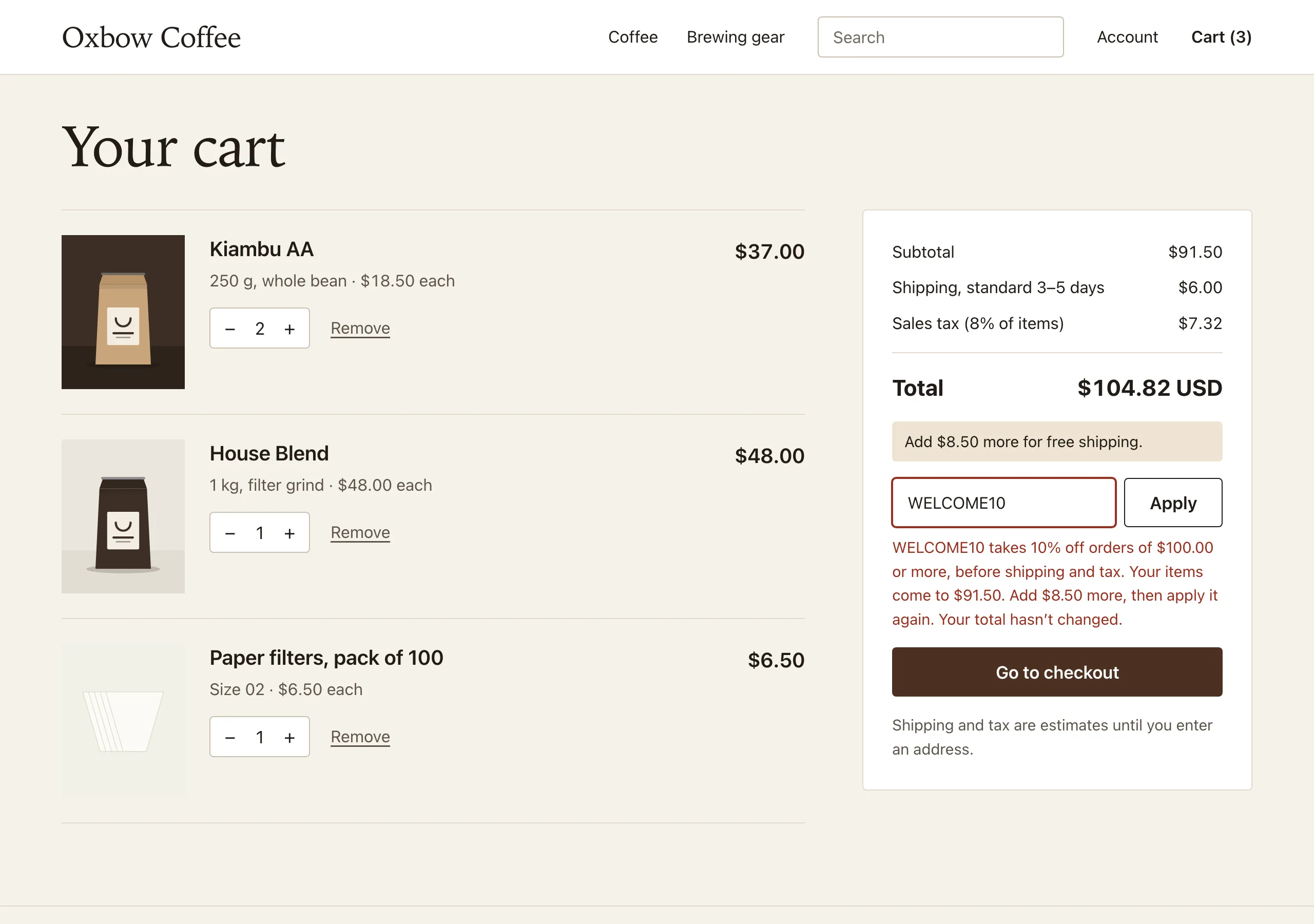The image size is (1314, 924).
Task: Remove House Blend from the cart
Action: (360, 532)
